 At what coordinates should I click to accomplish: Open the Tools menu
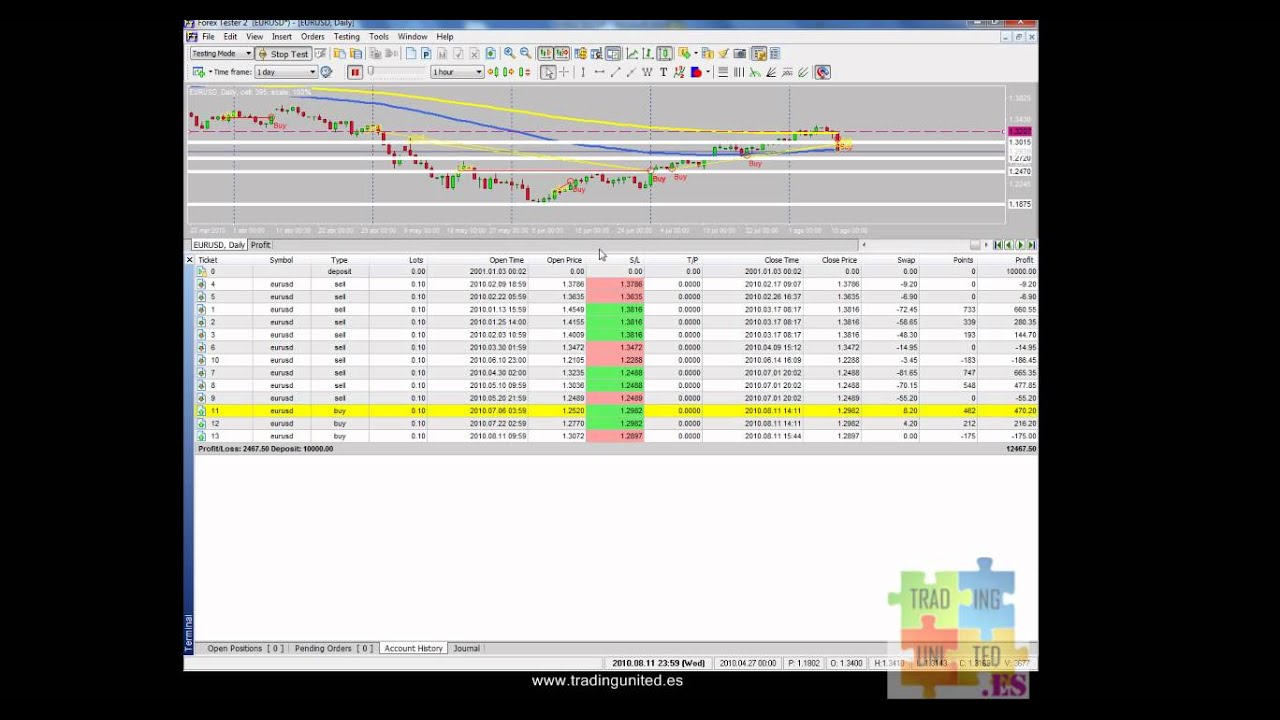(378, 37)
